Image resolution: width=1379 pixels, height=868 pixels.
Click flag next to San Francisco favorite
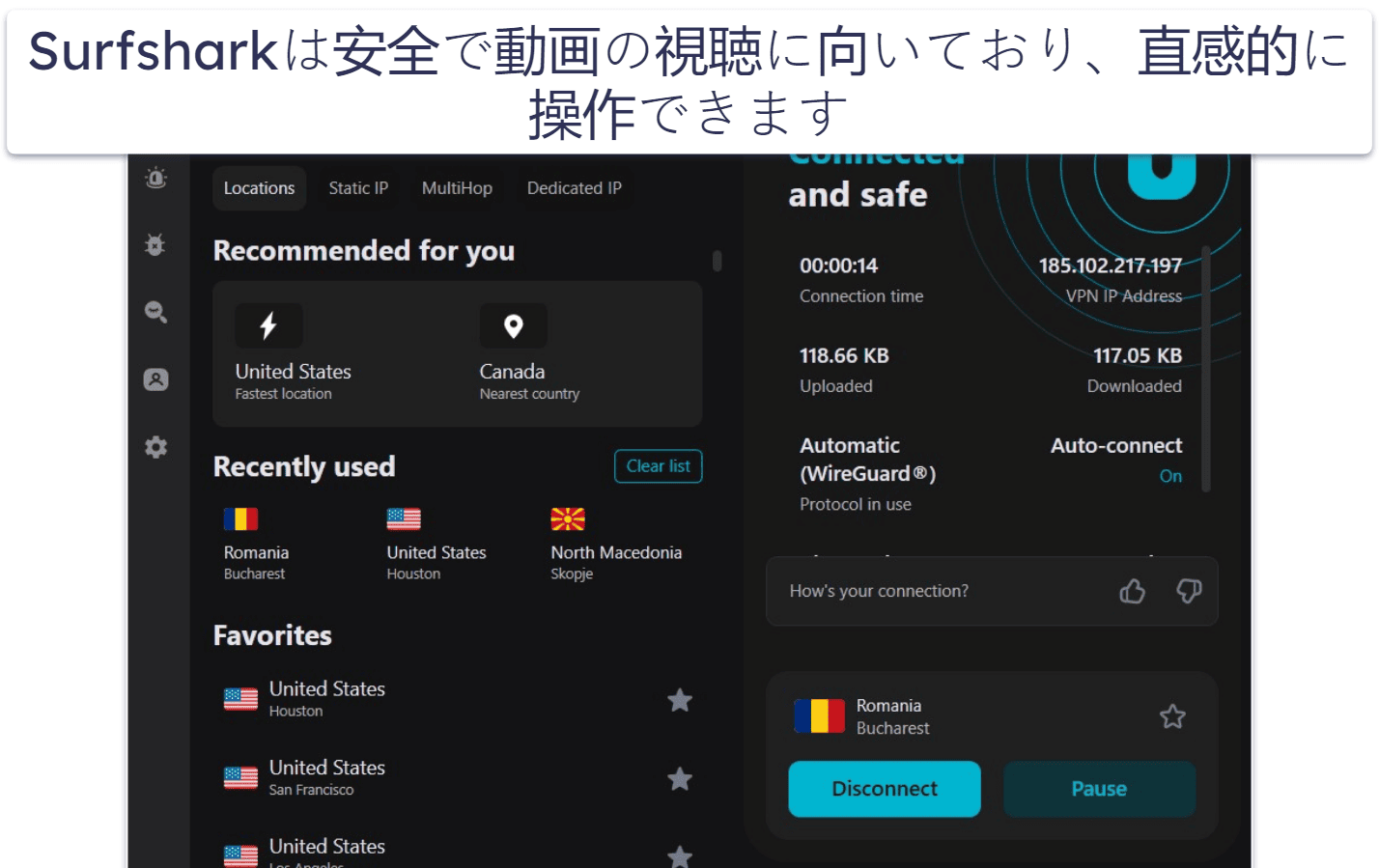240,777
